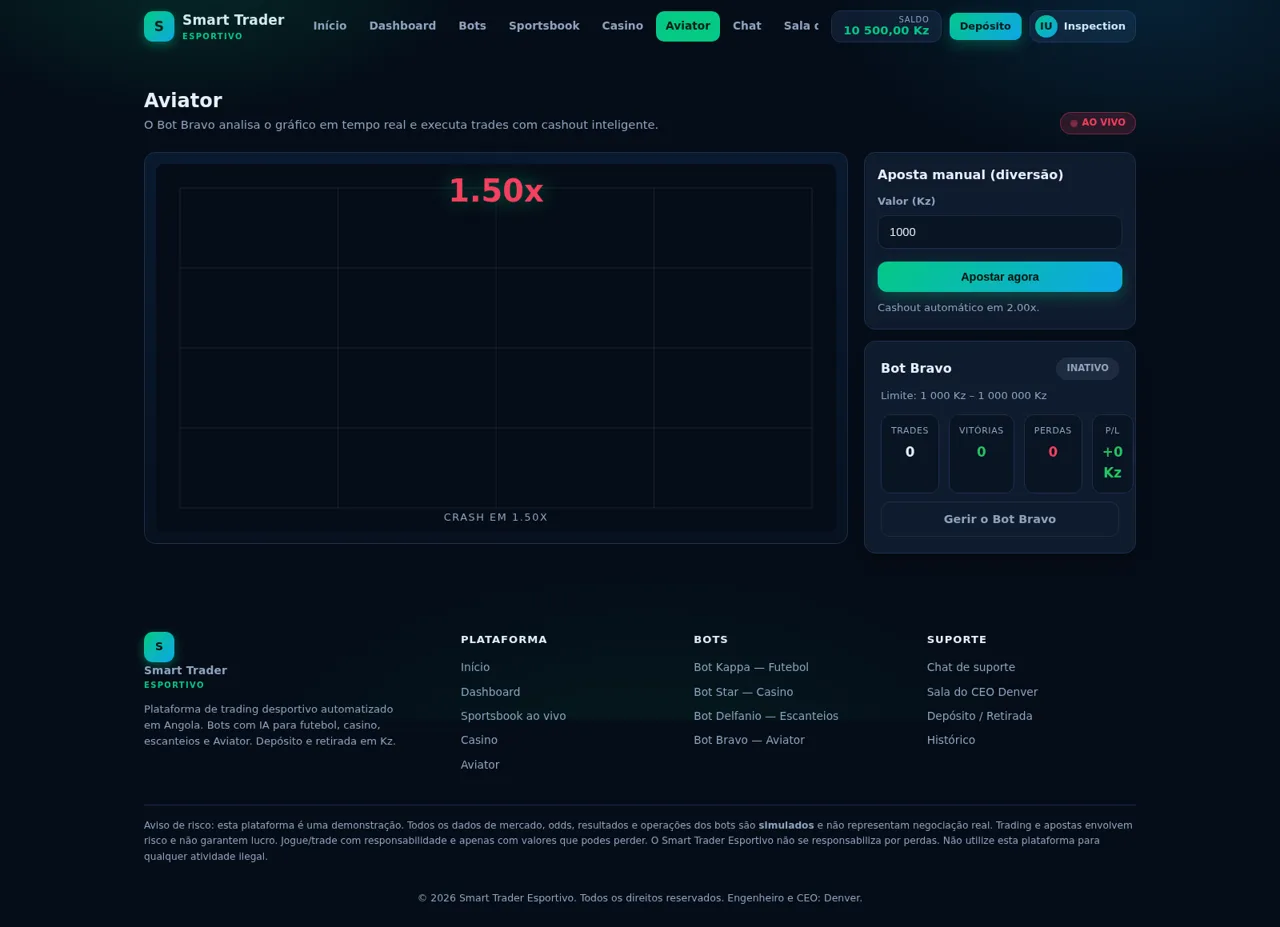Image resolution: width=1280 pixels, height=927 pixels.
Task: Open footer link Dashboard
Action: tap(491, 692)
